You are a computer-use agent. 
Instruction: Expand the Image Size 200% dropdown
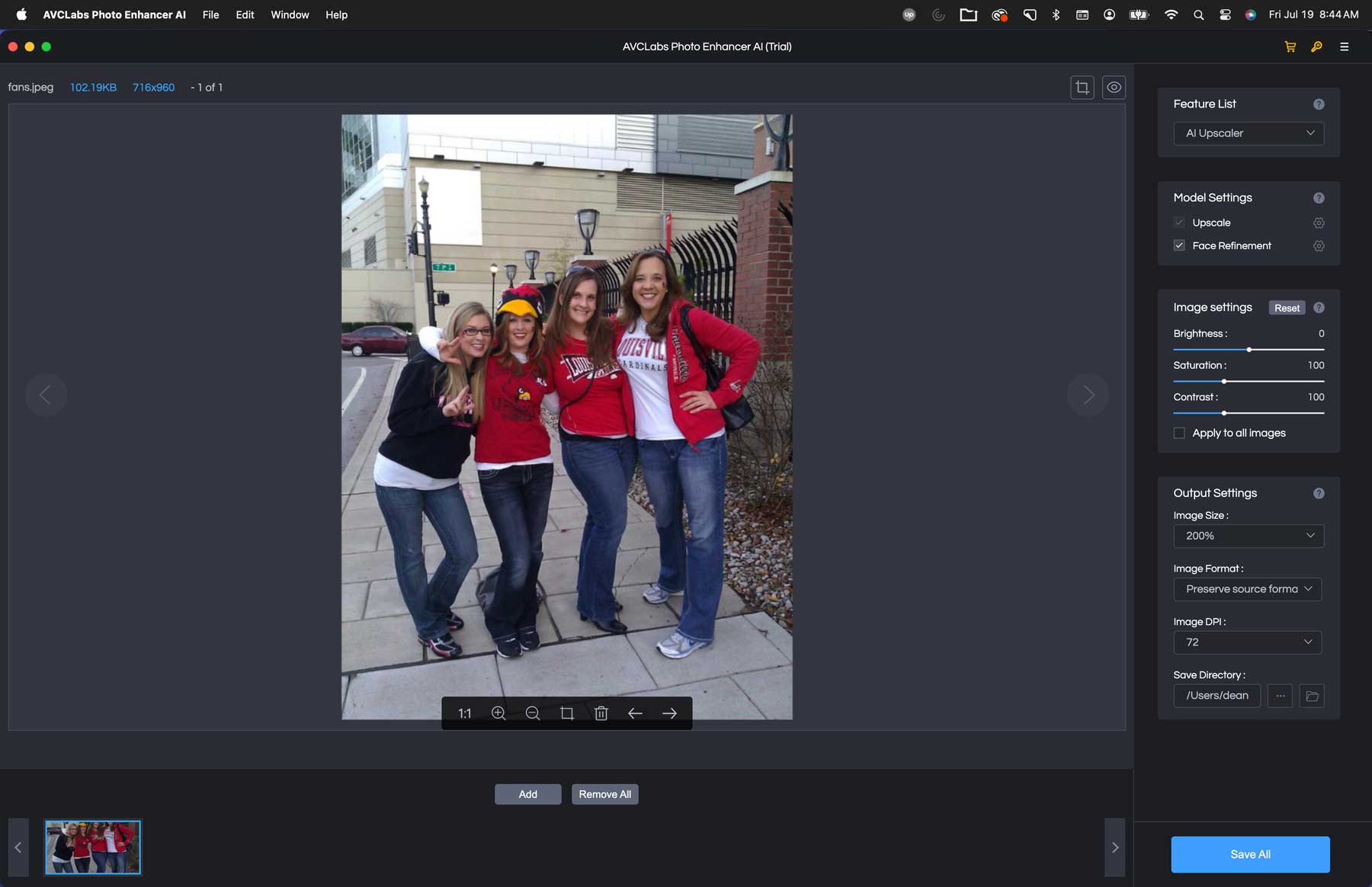(x=1249, y=536)
